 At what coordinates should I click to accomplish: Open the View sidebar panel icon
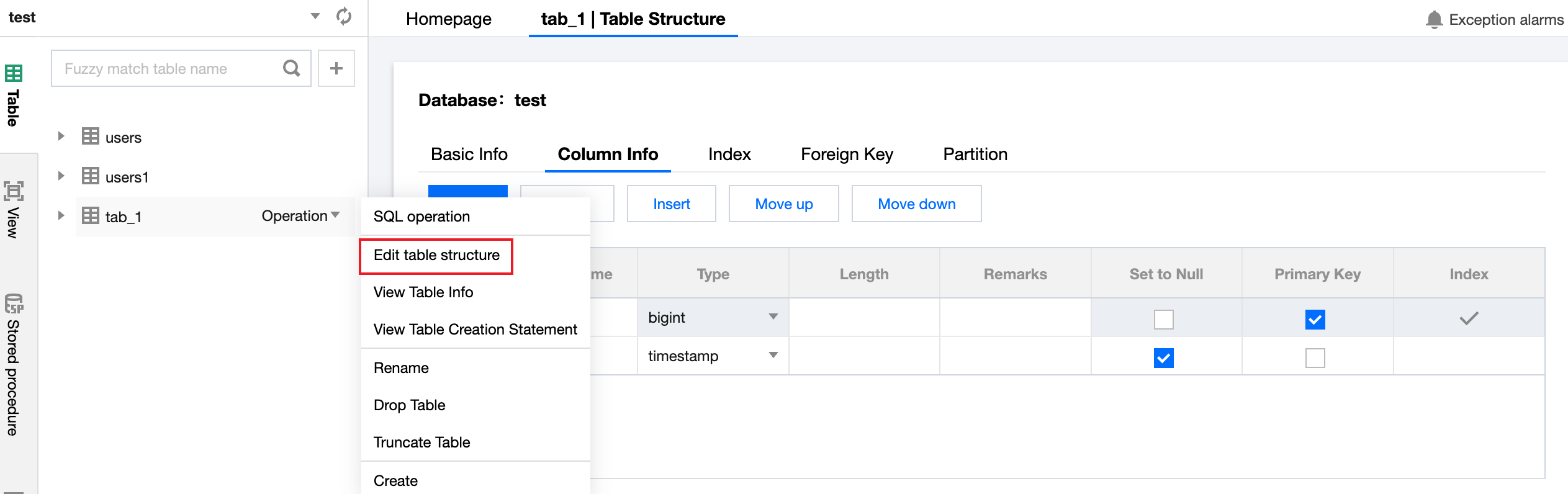14,191
